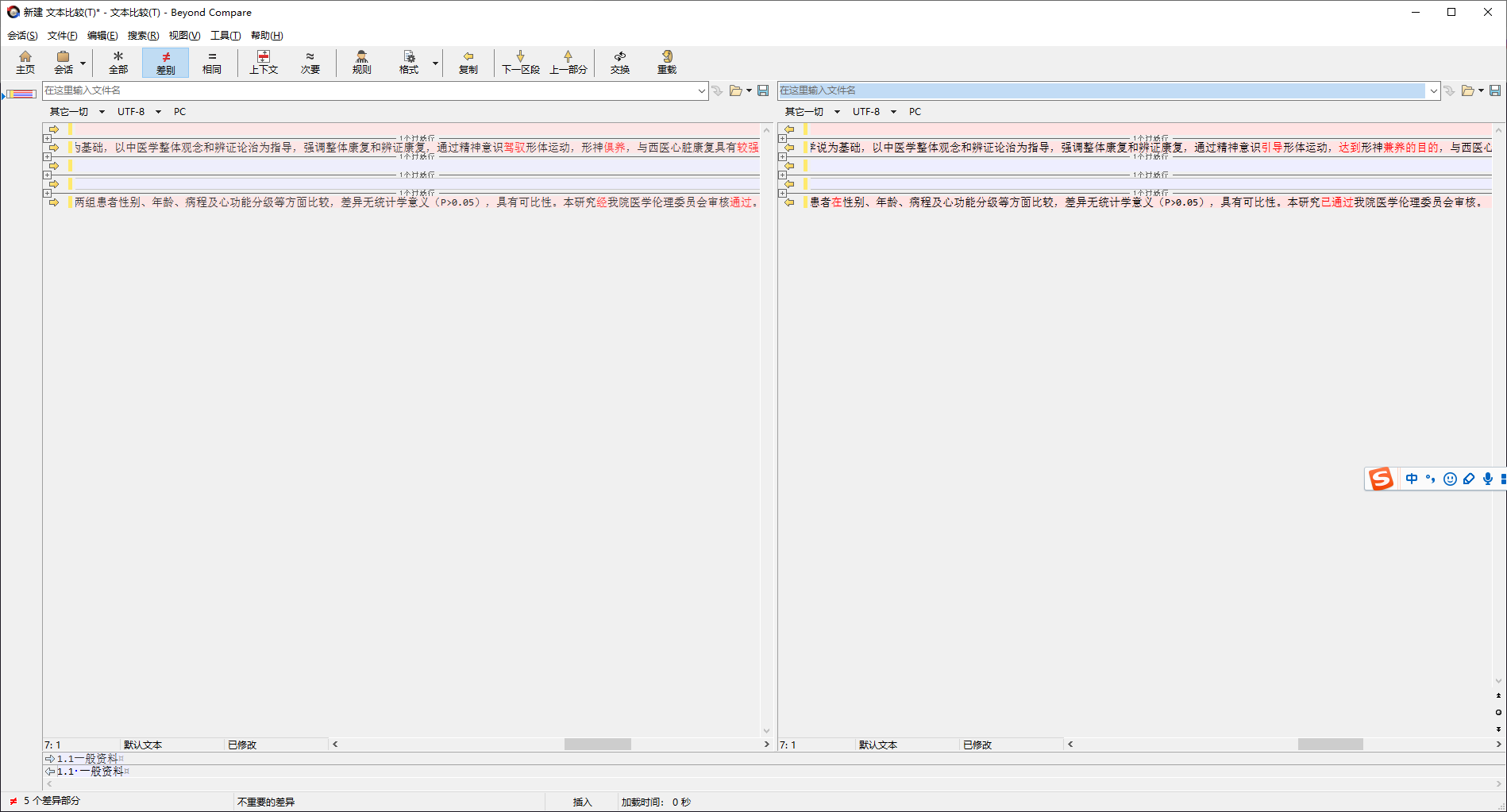Switch Sogou Chinese/English mode 中
The image size is (1507, 812).
coord(1412,479)
